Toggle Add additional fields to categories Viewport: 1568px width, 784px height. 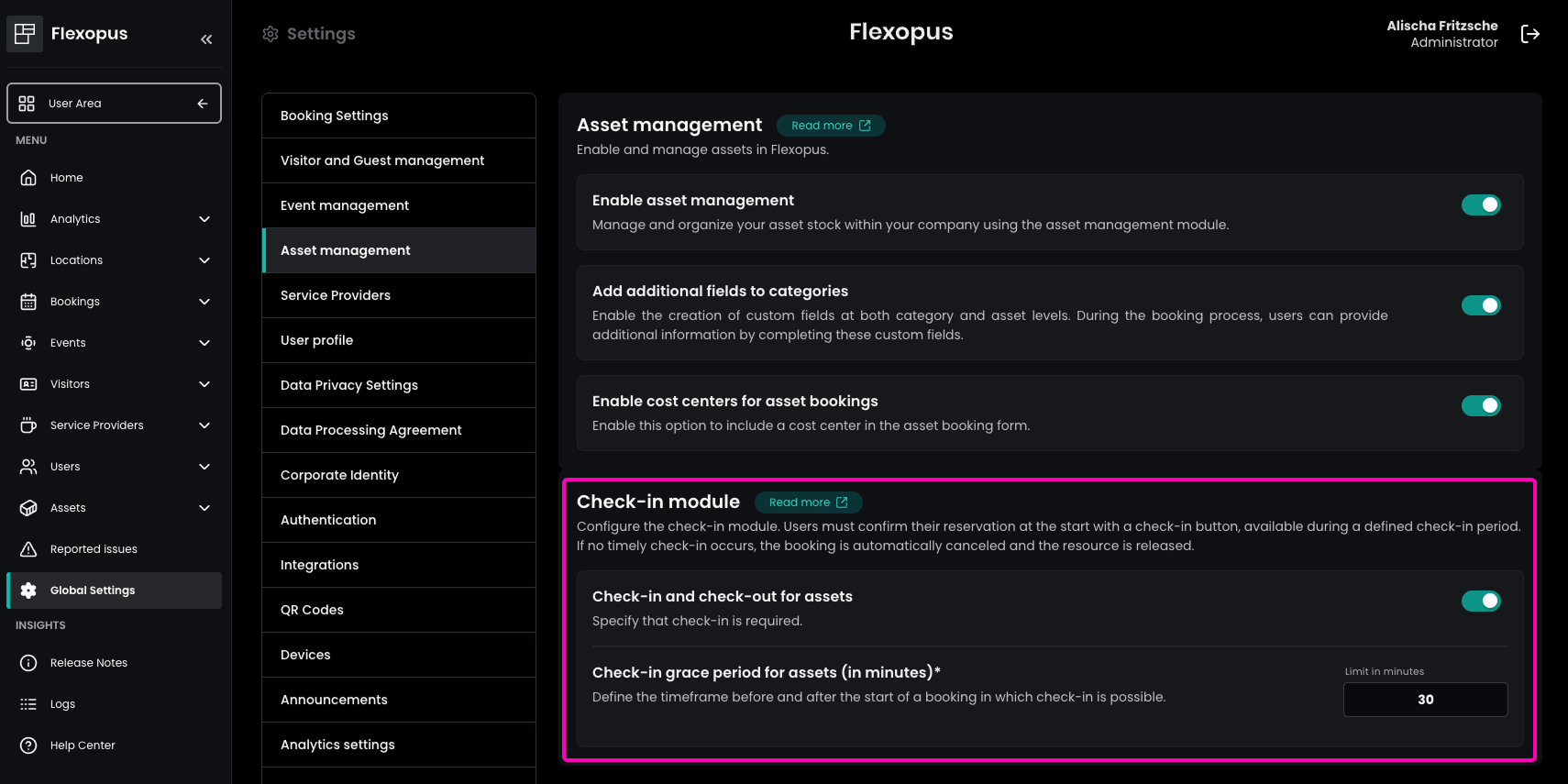tap(1480, 305)
